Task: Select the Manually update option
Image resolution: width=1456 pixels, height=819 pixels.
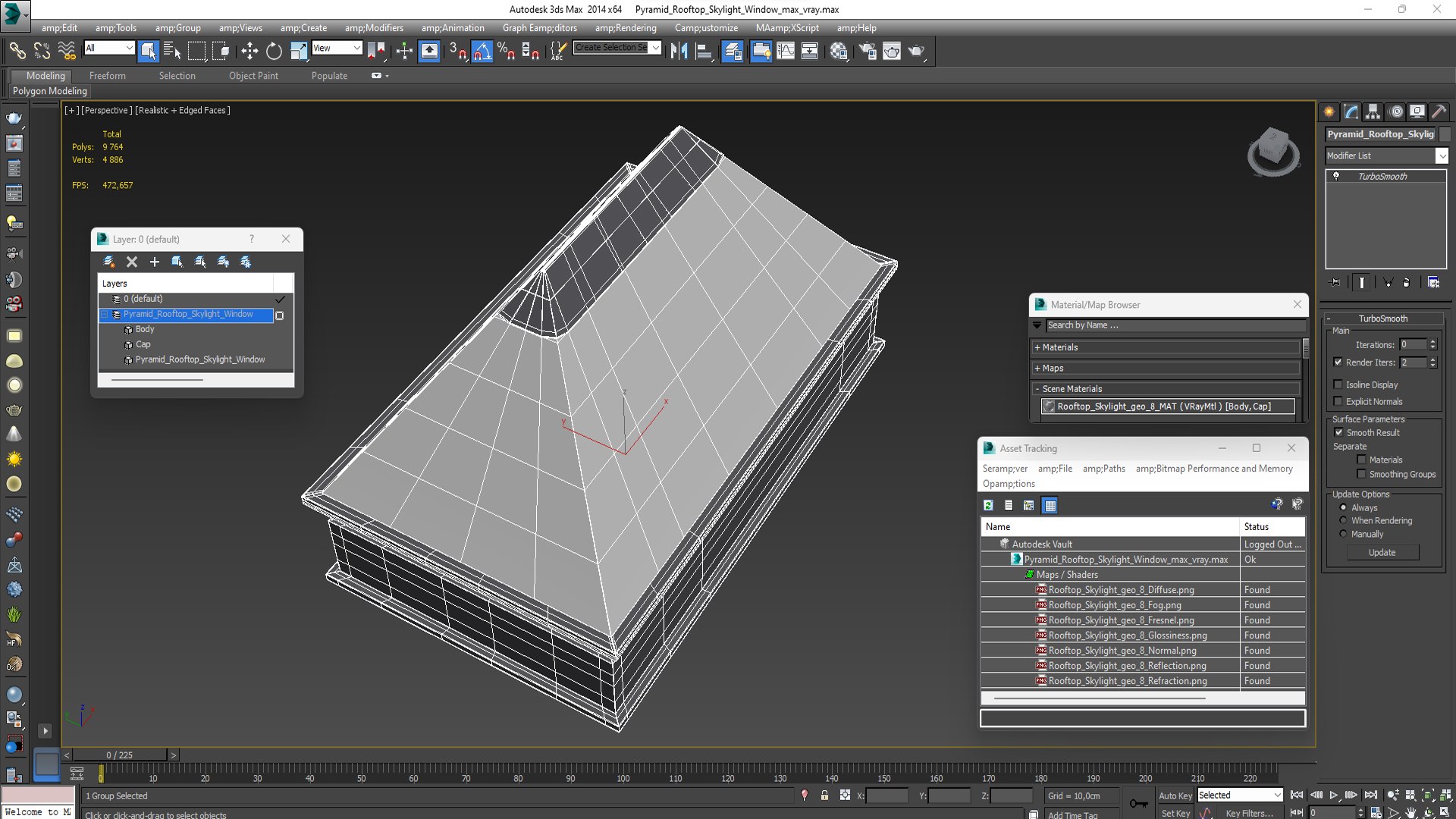Action: tap(1343, 534)
